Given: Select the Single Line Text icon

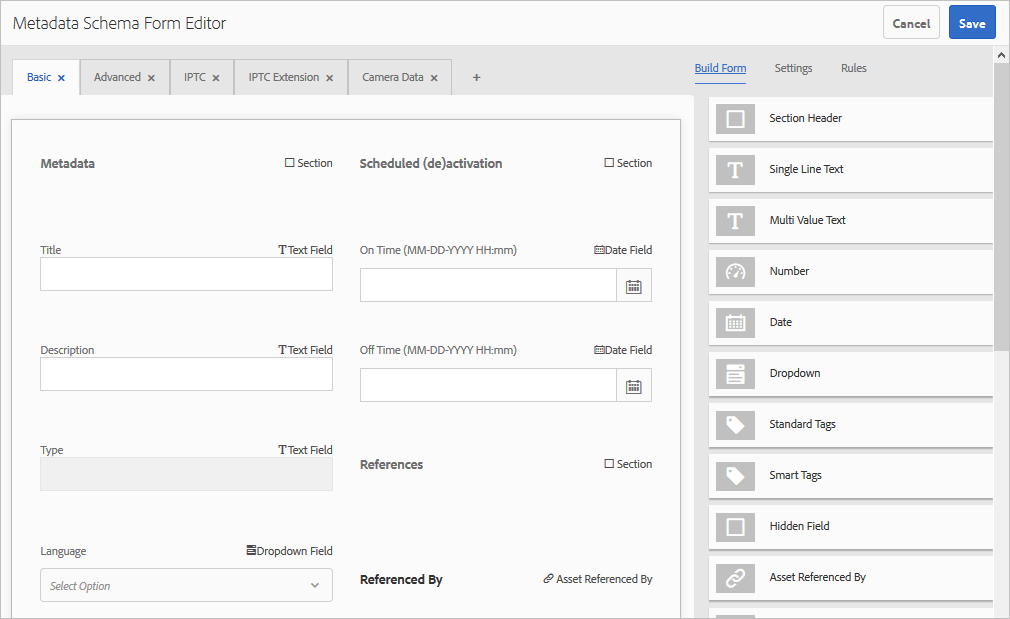Looking at the screenshot, I should (x=735, y=170).
